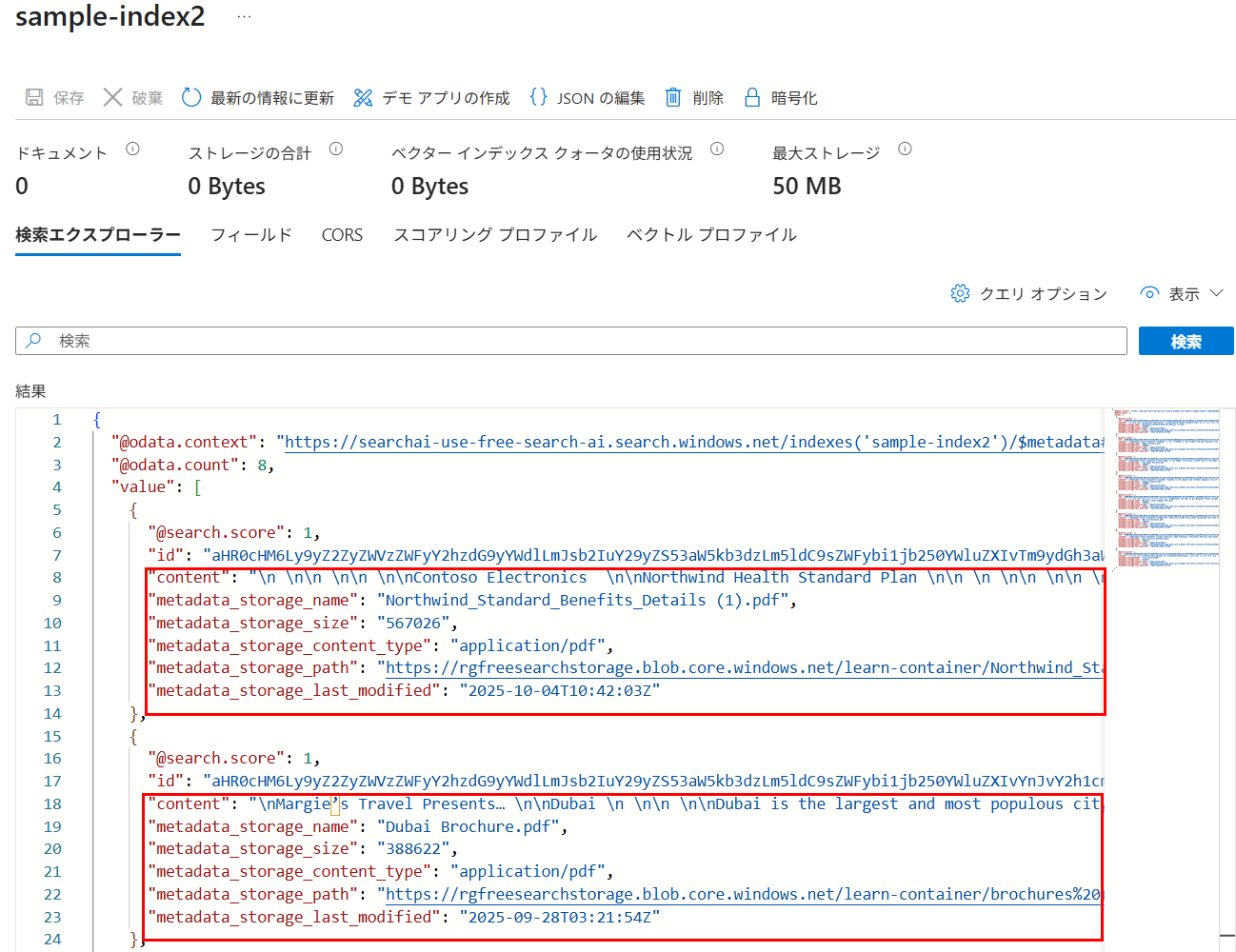This screenshot has height=952, width=1236.
Task: Switch to the CORS tab
Action: pos(342,234)
